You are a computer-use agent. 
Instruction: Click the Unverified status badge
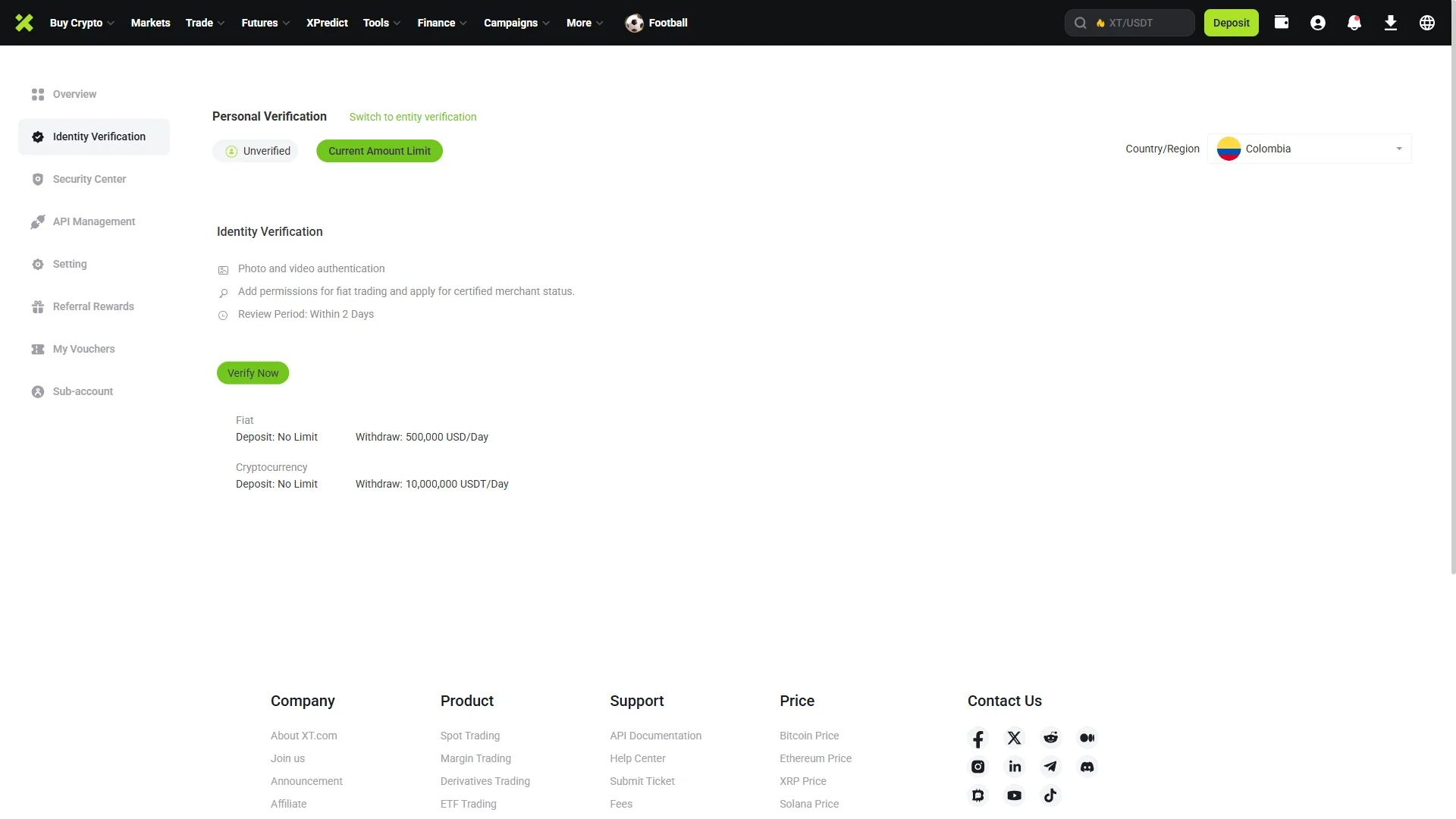(x=257, y=151)
